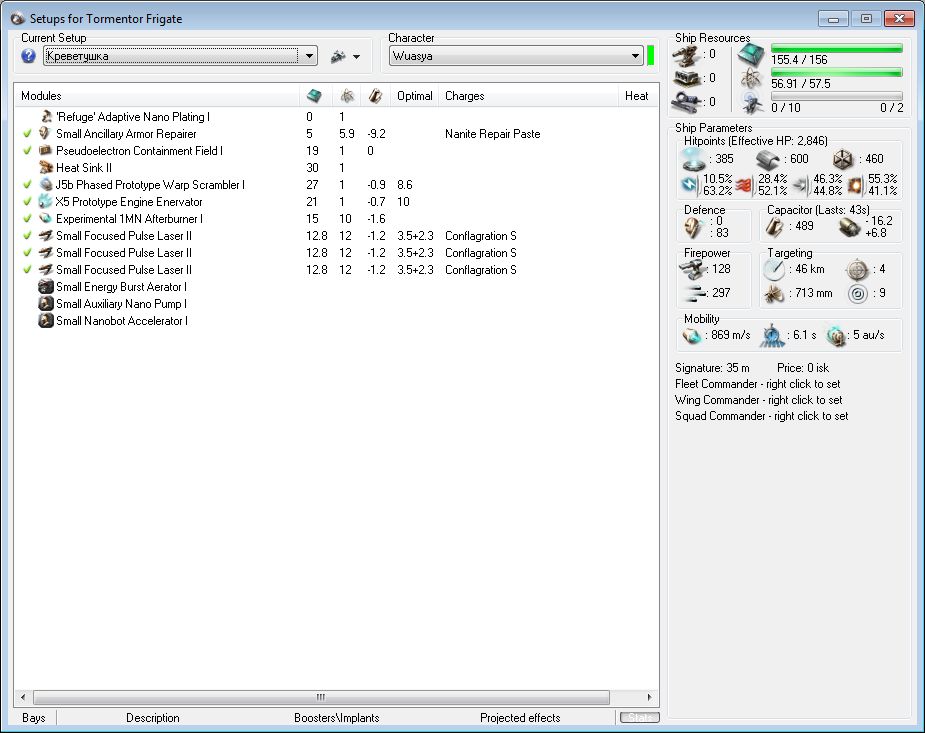
Task: Click the structure hitpoints icon
Action: coord(844,158)
